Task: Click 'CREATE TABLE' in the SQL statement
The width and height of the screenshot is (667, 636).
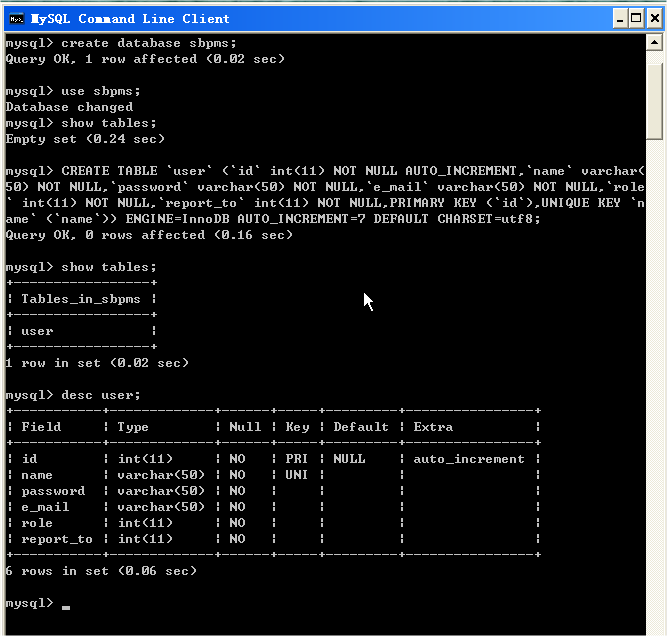Action: coord(109,171)
